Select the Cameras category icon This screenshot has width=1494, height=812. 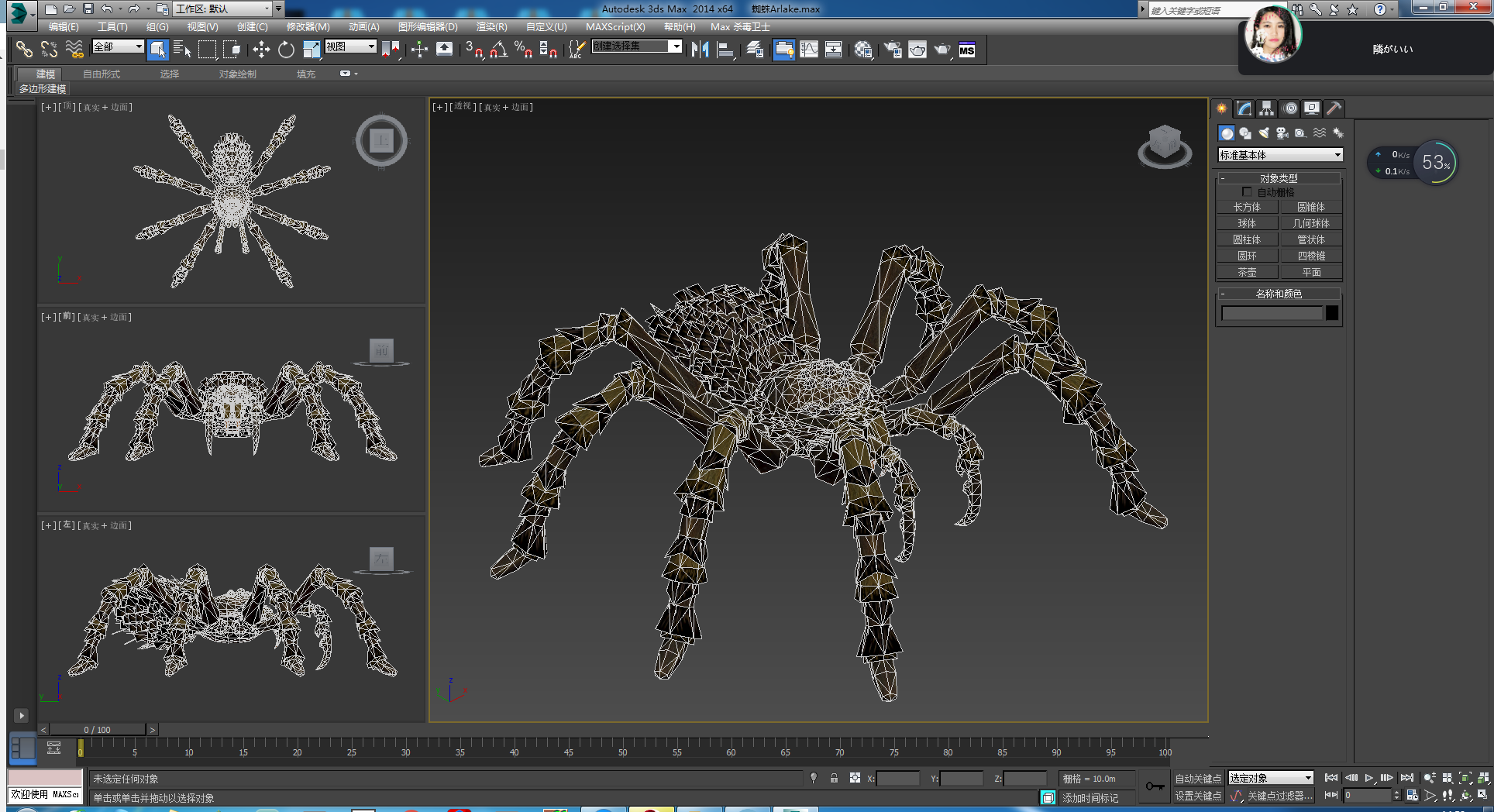pyautogui.click(x=1282, y=133)
